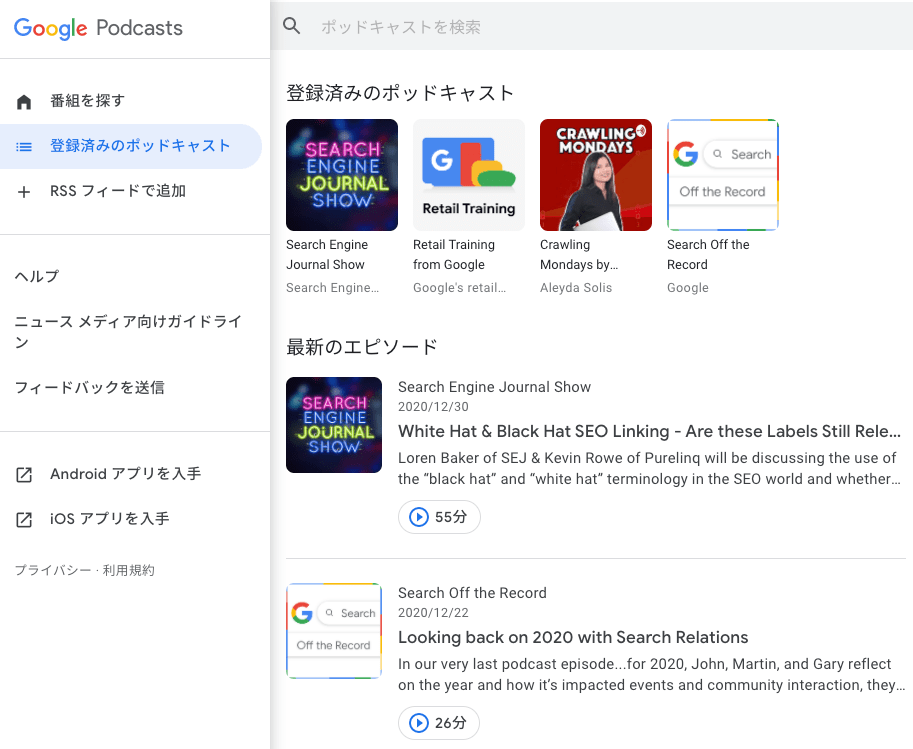The image size is (913, 749).
Task: Click the 最新のエピソード section heading
Action: pyautogui.click(x=362, y=347)
